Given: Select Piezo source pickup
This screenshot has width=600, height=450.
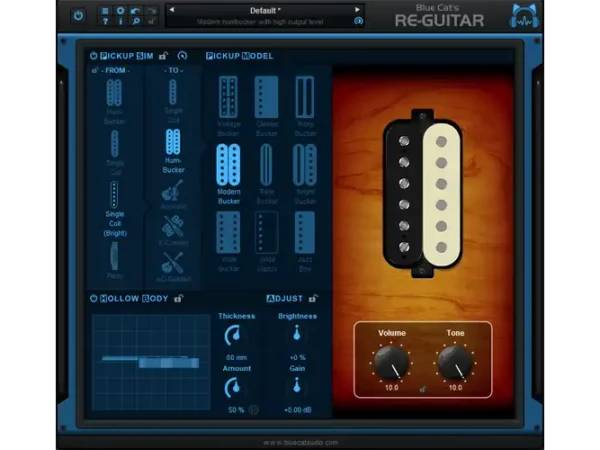Looking at the screenshot, I should click(114, 261).
